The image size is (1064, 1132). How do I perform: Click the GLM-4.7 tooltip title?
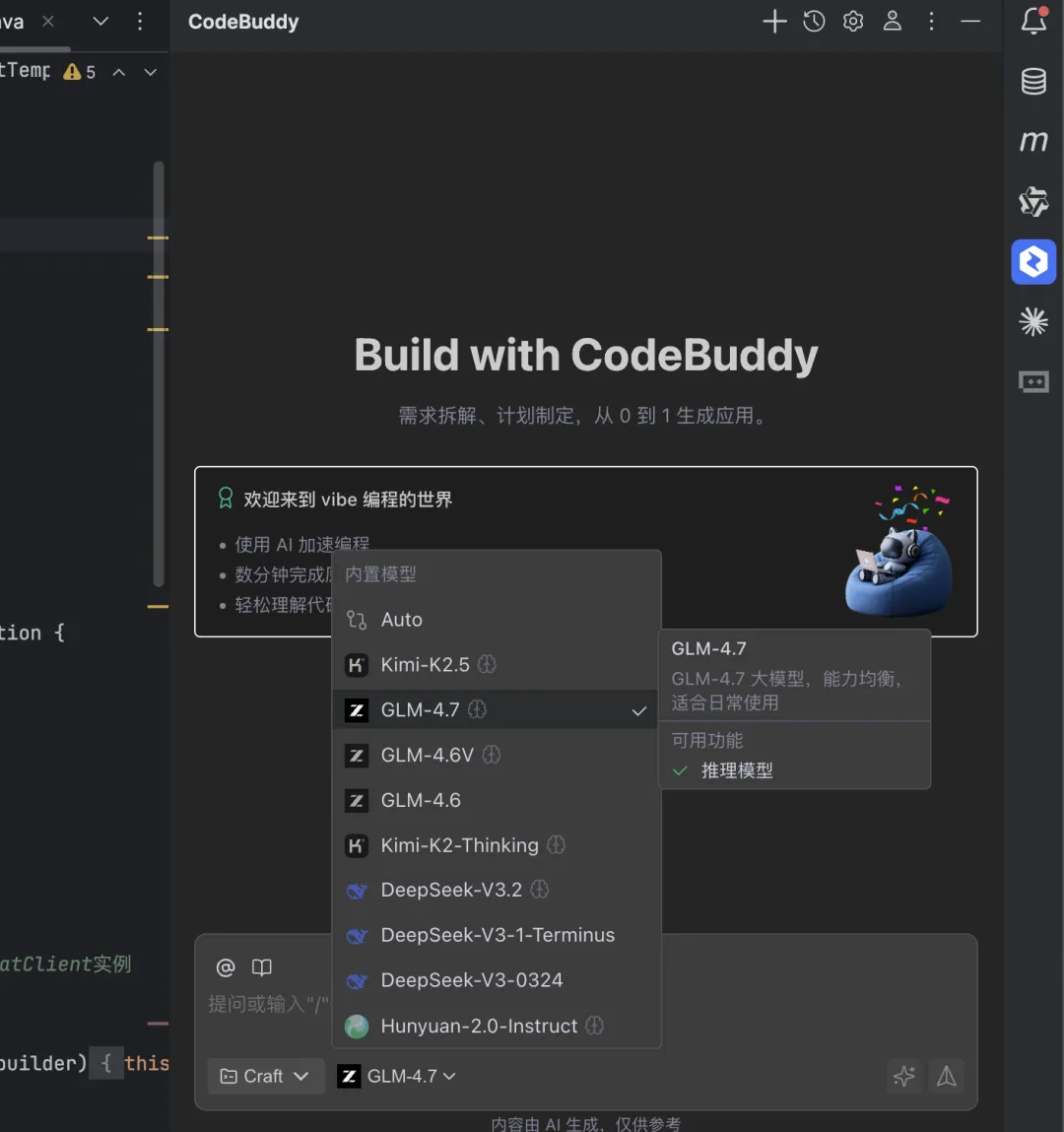(709, 648)
